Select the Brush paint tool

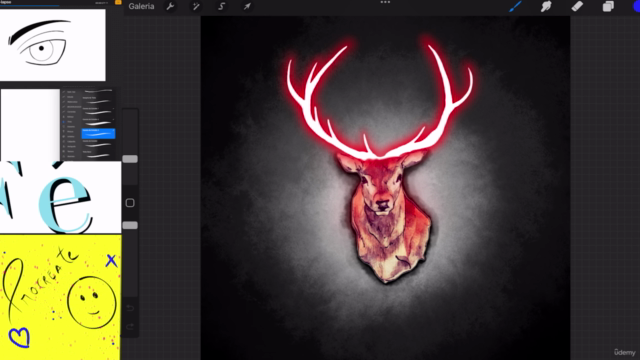[x=515, y=6]
